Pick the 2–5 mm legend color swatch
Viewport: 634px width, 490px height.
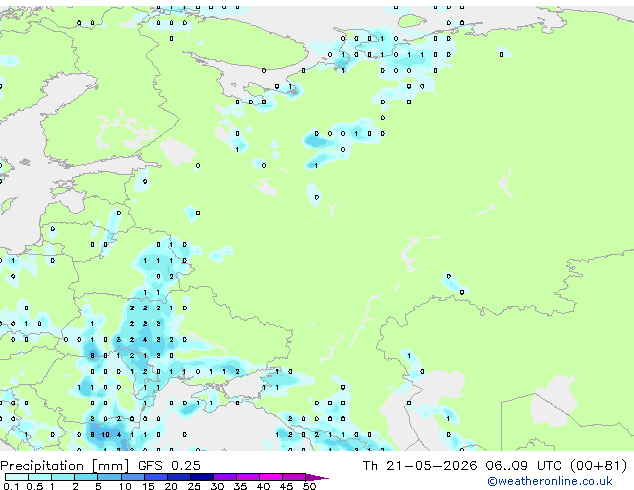pos(86,477)
